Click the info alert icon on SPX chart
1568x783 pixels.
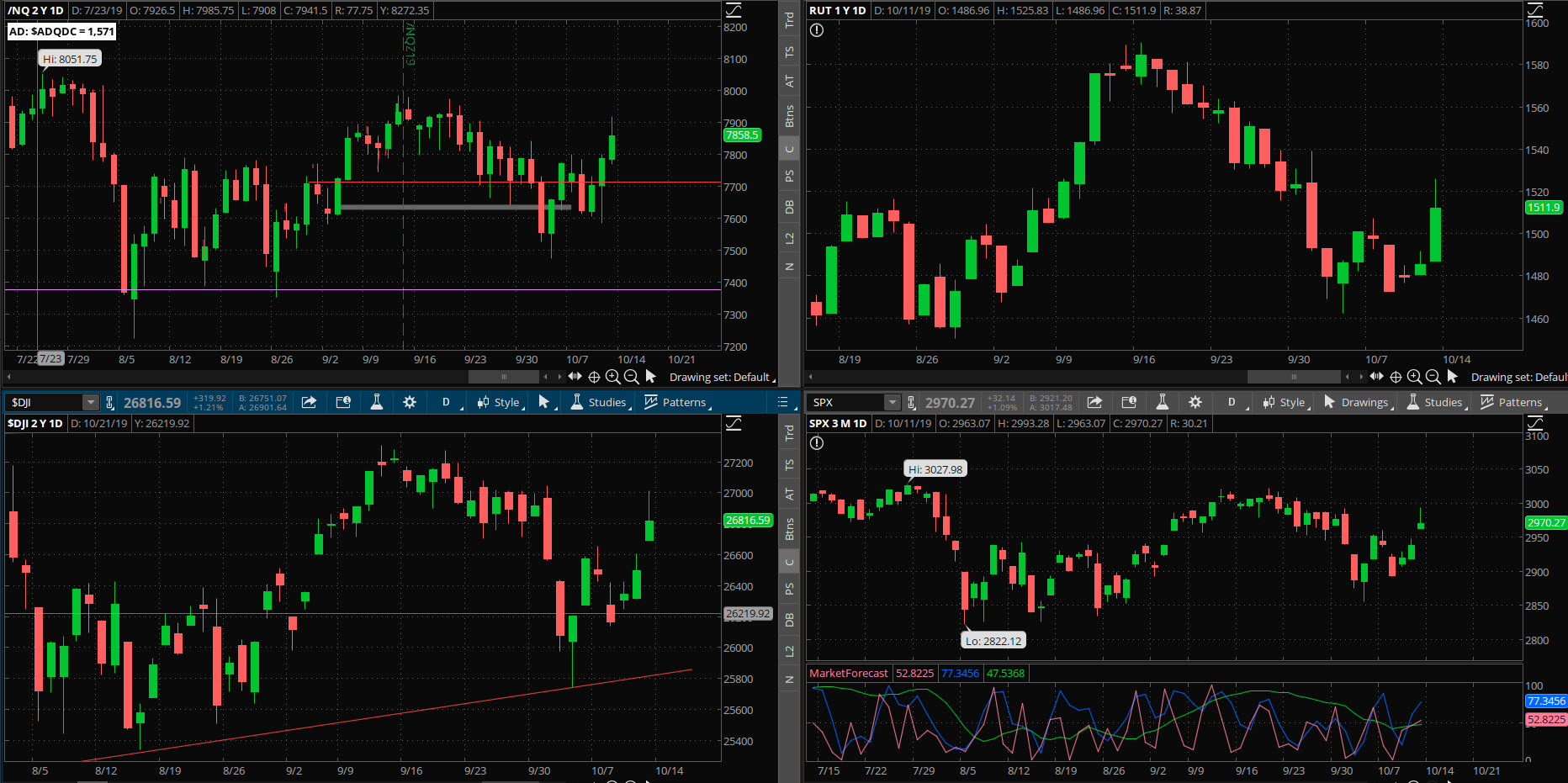[817, 443]
